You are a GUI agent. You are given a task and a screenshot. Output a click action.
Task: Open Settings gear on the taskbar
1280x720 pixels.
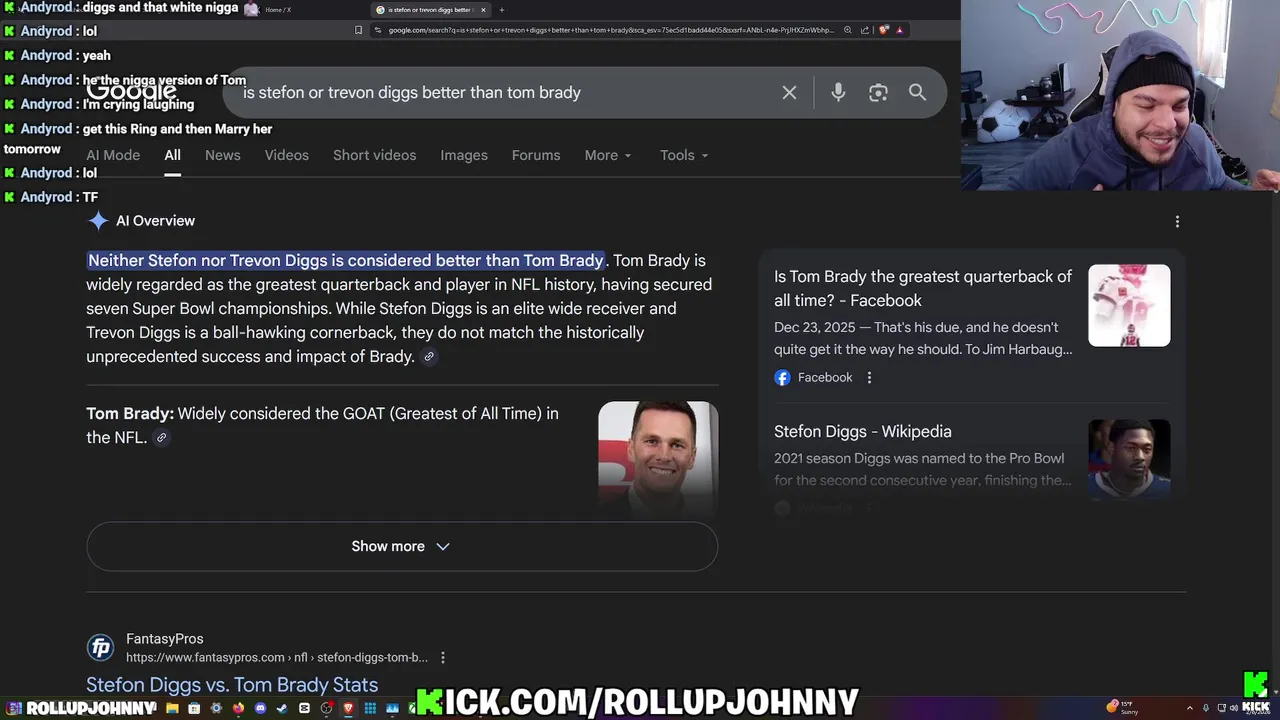(x=216, y=708)
